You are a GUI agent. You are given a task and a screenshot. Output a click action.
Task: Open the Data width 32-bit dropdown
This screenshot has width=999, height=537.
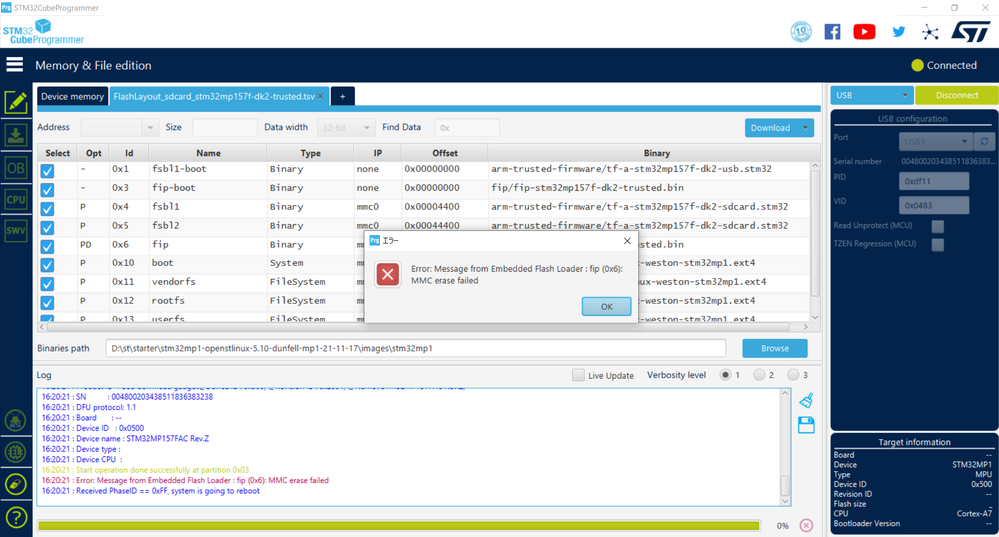click(345, 127)
